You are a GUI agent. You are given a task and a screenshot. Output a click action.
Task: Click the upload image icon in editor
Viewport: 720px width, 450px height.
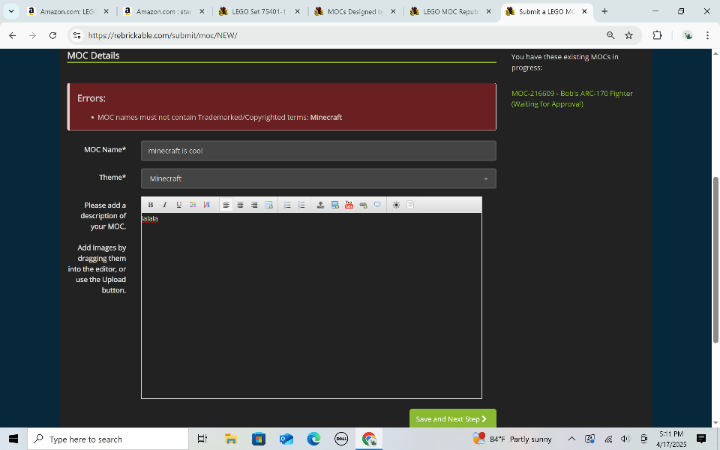(x=320, y=204)
